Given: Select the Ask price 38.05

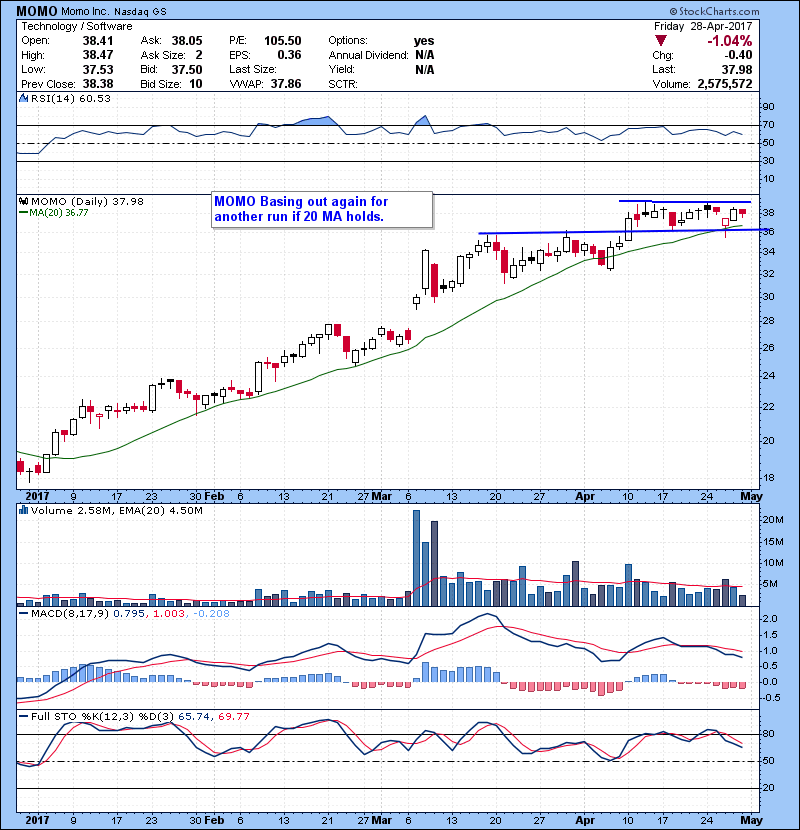Looking at the screenshot, I should [x=187, y=41].
